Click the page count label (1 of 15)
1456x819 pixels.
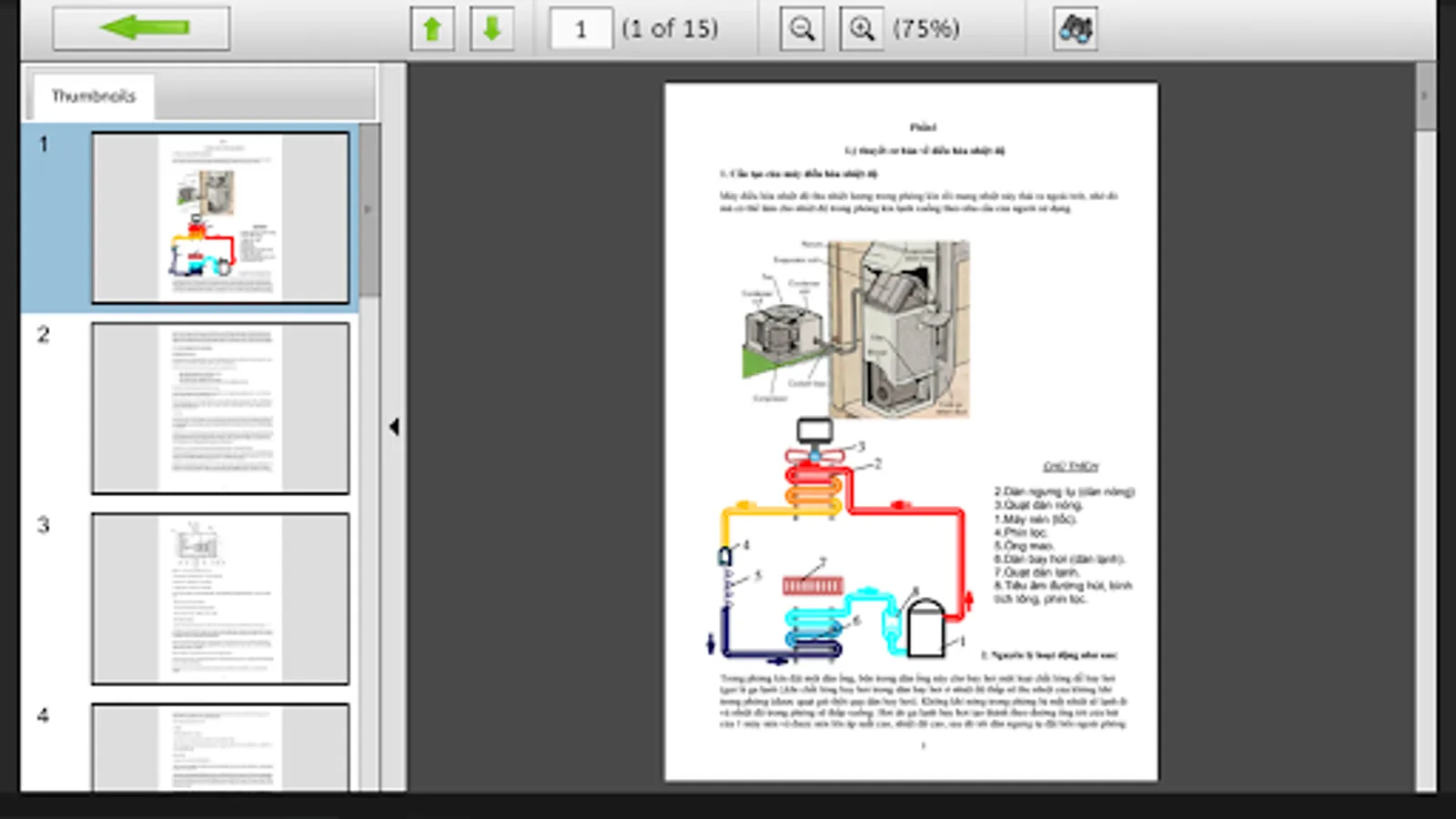coord(669,28)
